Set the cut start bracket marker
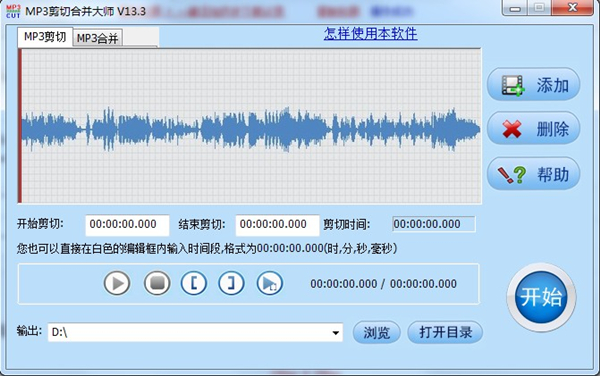Screen dimensions: 600x376 coord(194,283)
